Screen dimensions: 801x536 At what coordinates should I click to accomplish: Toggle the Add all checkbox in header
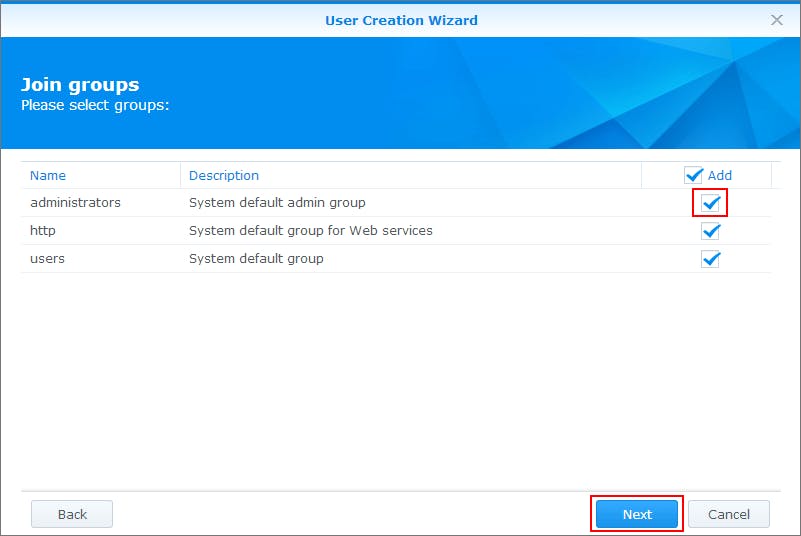693,175
